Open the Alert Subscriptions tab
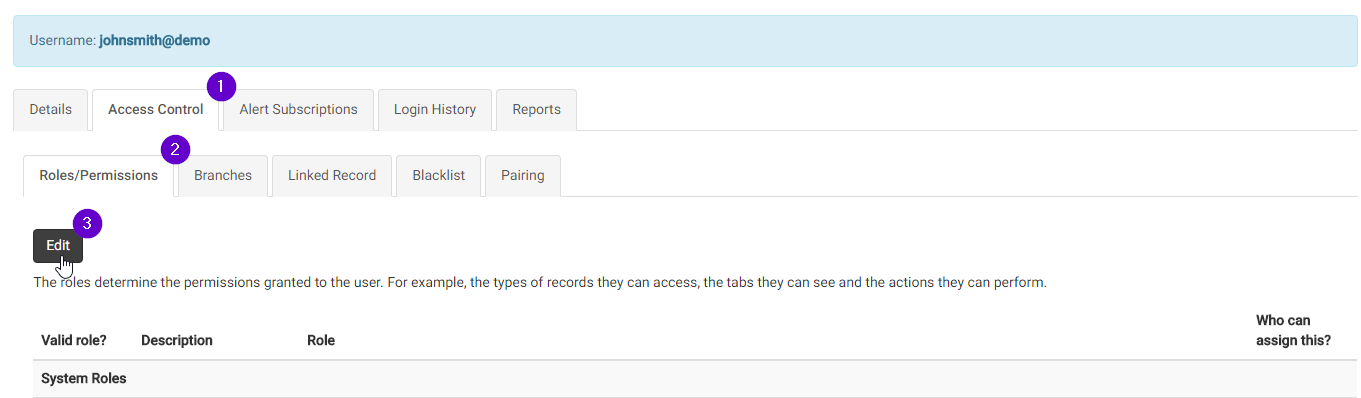The image size is (1361, 398). 298,110
